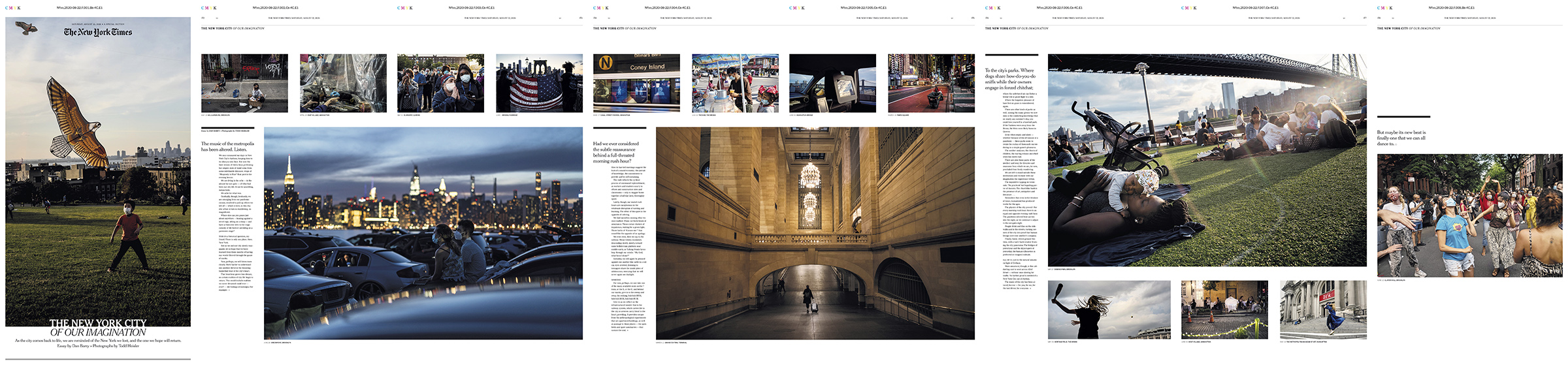Open the Williamsburg sidewalk graffiti photo
Image resolution: width=1568 pixels, height=376 pixels.
click(x=244, y=83)
